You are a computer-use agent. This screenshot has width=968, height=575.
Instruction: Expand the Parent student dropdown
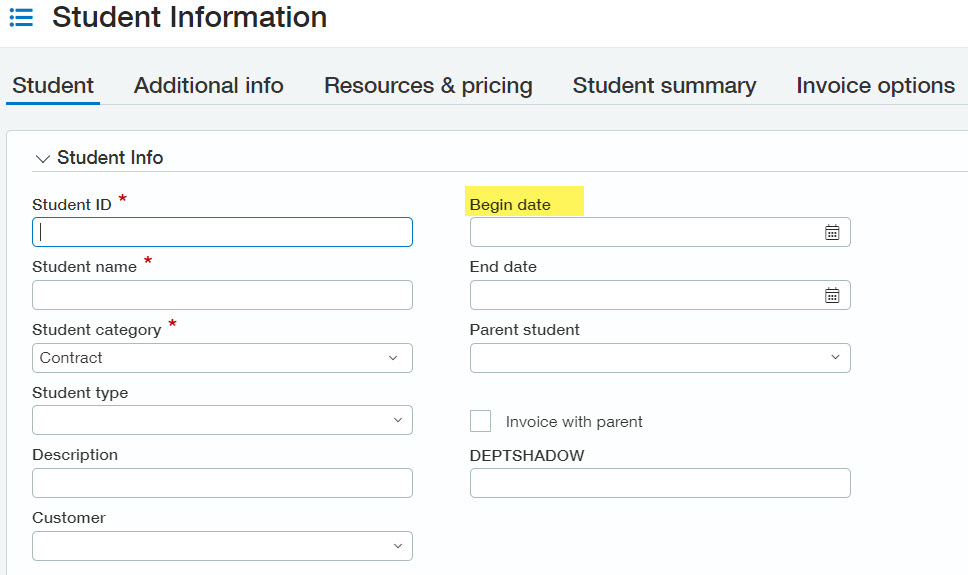coord(835,358)
